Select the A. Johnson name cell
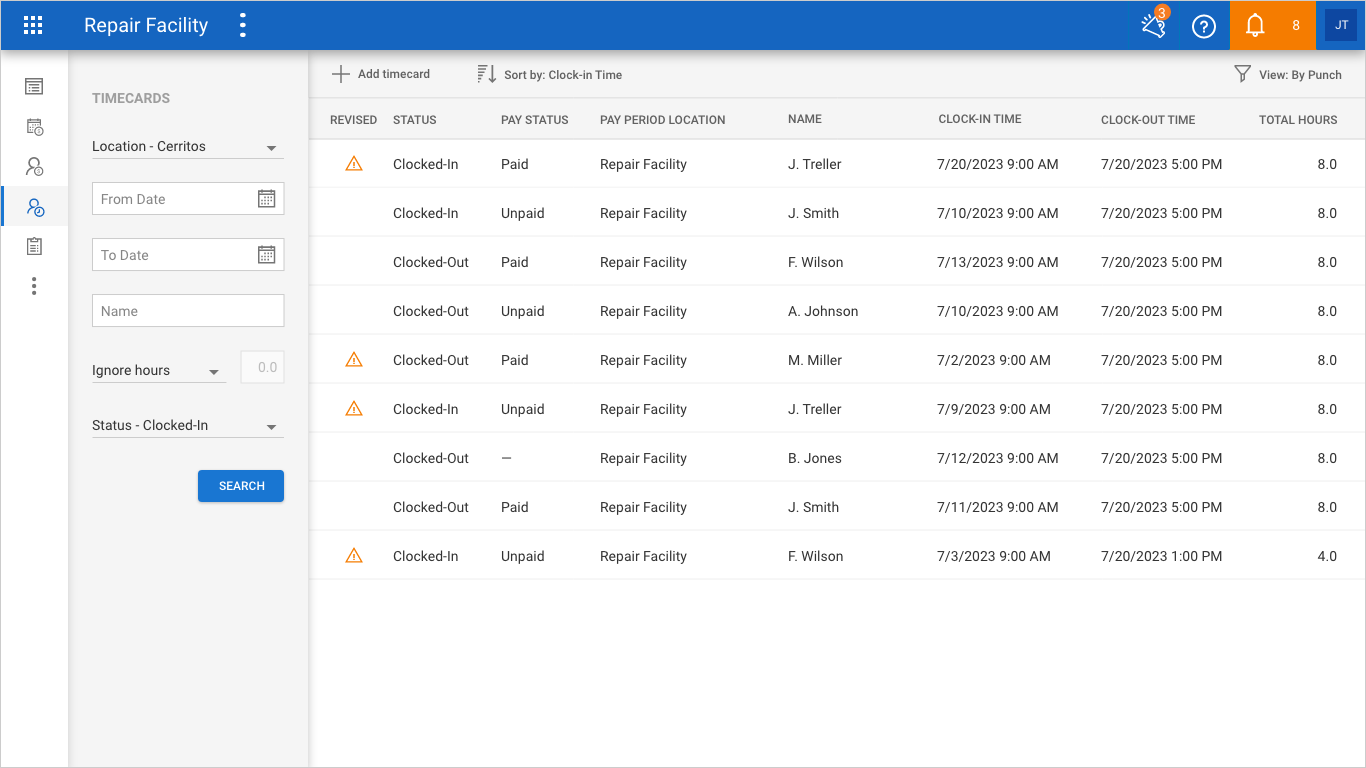 click(823, 311)
